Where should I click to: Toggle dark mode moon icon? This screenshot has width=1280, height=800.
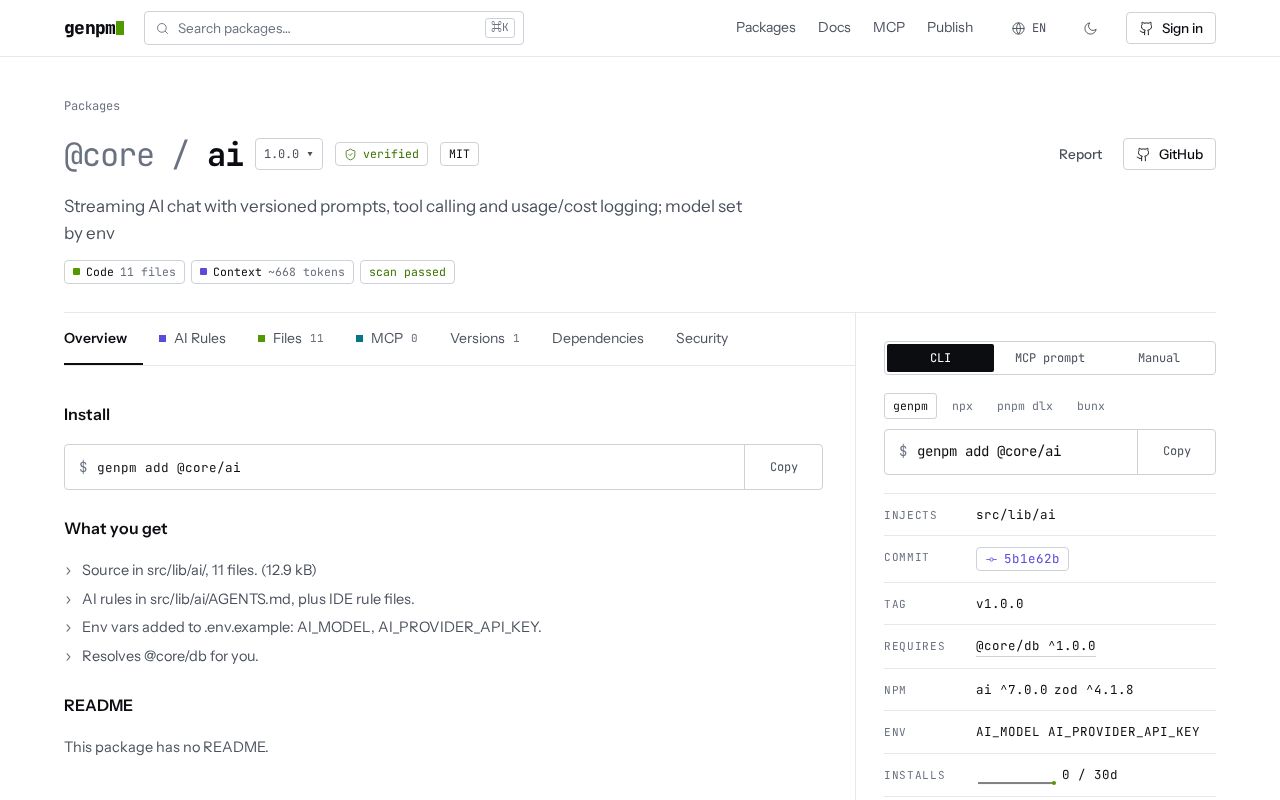click(x=1090, y=28)
